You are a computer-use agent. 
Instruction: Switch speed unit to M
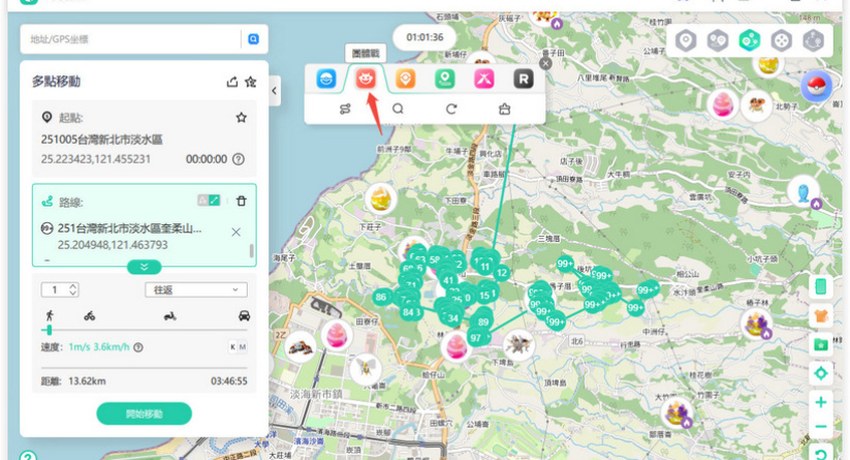click(242, 347)
